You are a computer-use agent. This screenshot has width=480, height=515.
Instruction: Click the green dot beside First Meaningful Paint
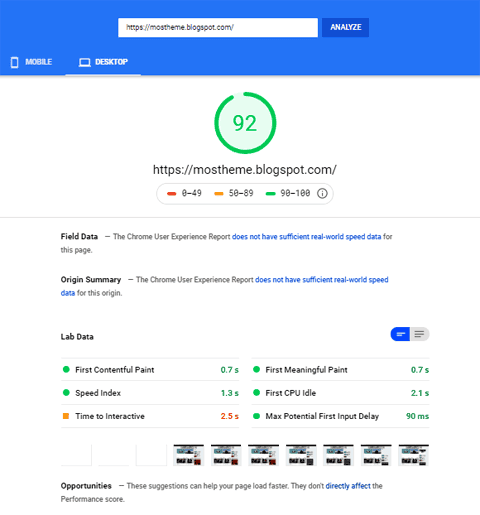point(256,369)
